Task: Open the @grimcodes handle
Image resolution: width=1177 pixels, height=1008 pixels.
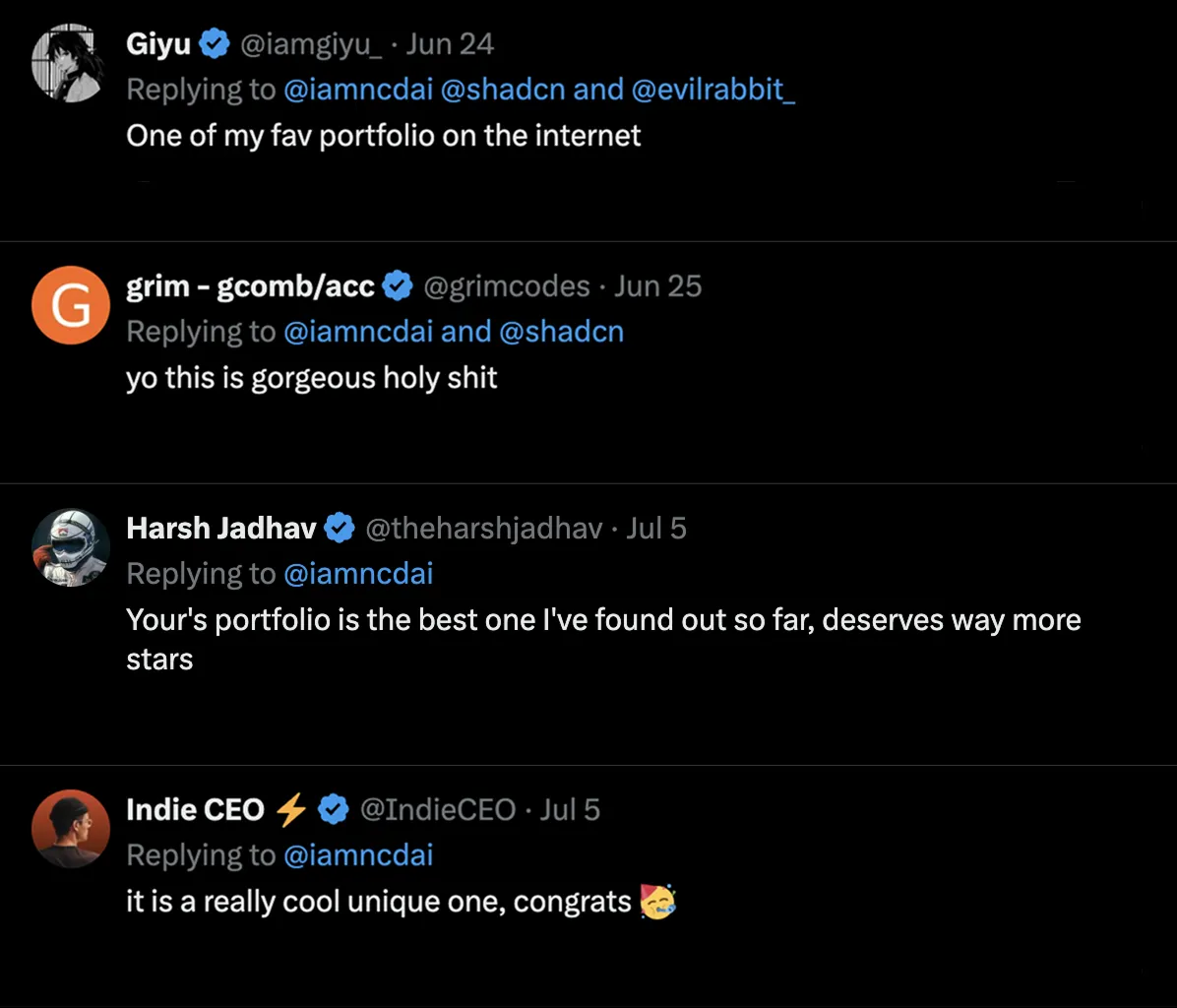Action: tap(506, 286)
